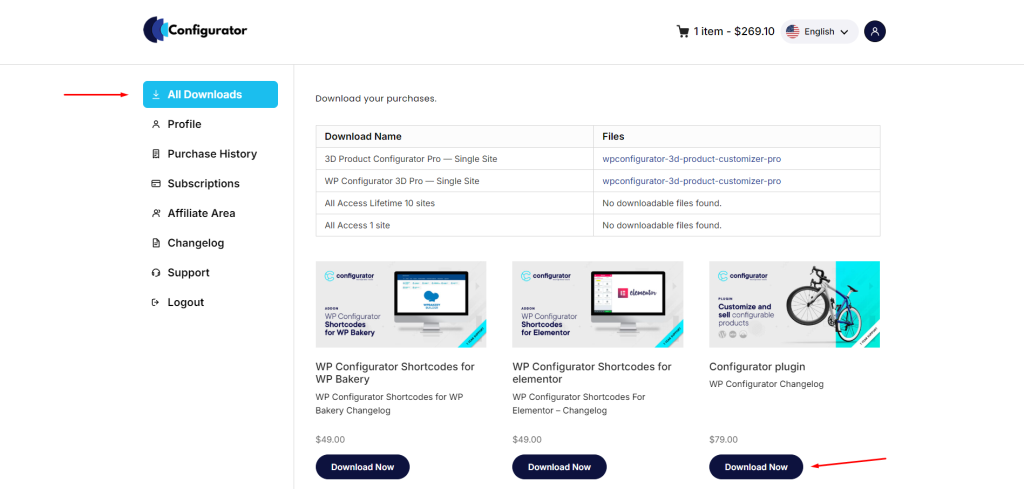Viewport: 1024px width, 489px height.
Task: Open WP Bakery Shortcodes product thumbnail
Action: (x=401, y=304)
